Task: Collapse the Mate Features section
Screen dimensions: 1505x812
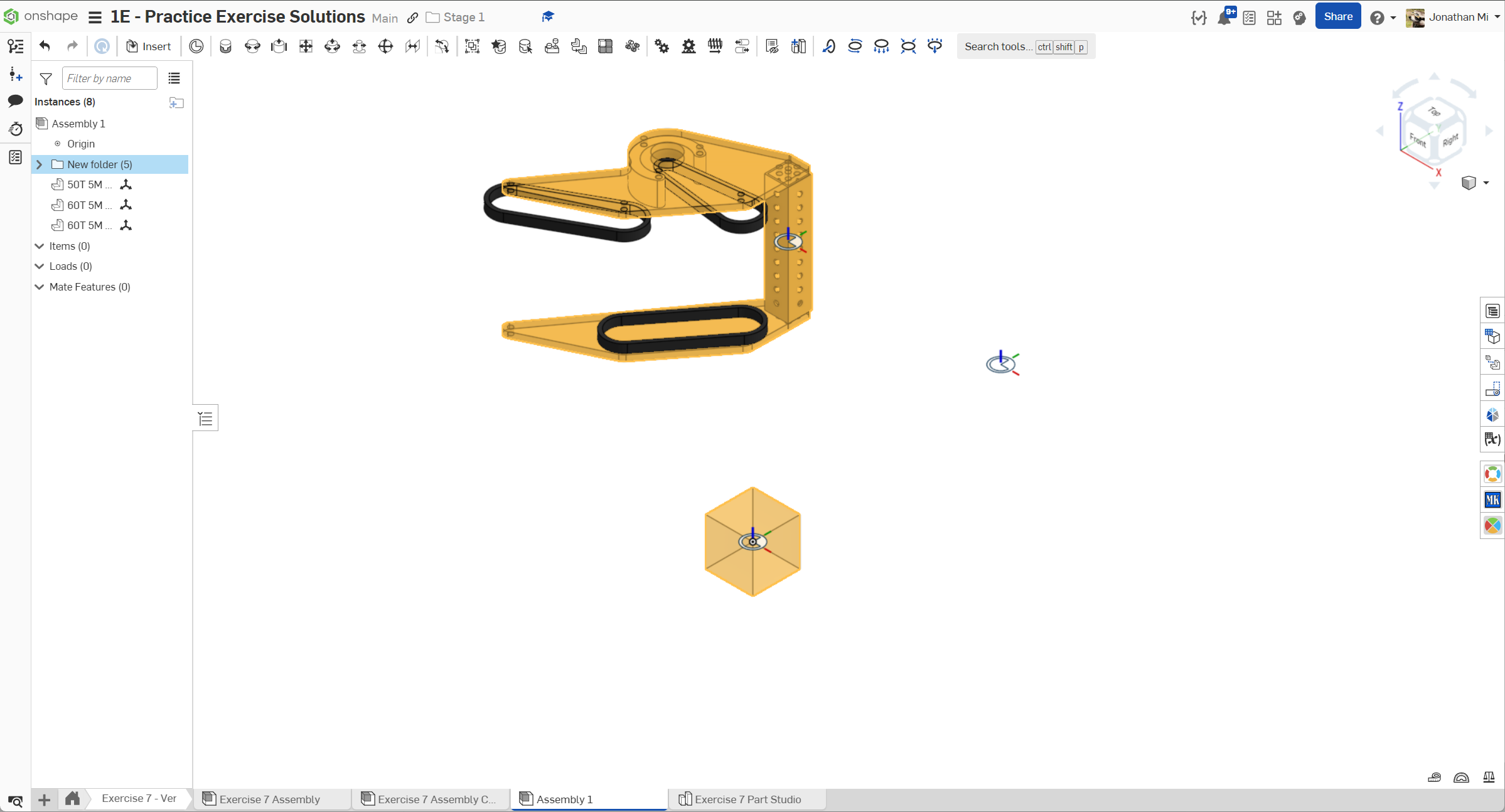Action: (x=40, y=287)
